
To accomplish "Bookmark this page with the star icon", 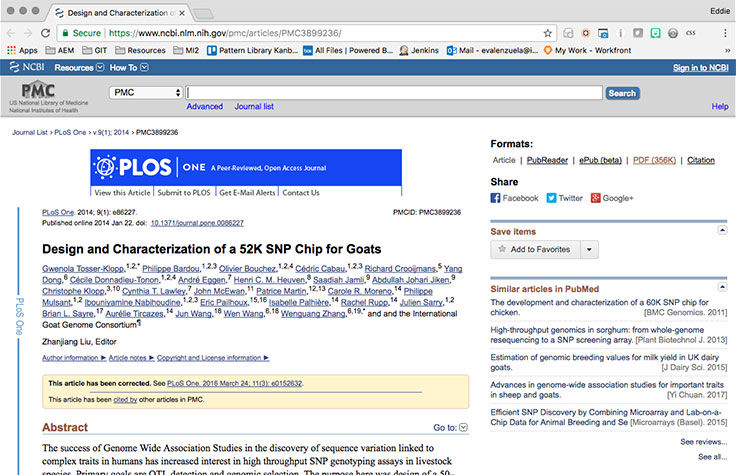I will tap(547, 32).
